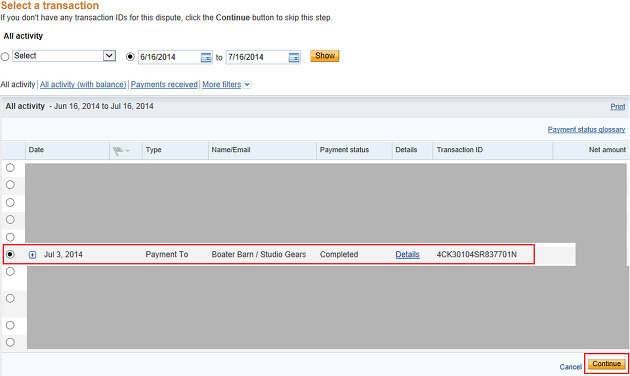The image size is (630, 376).
Task: Click the Payment status column header
Action: tap(344, 150)
